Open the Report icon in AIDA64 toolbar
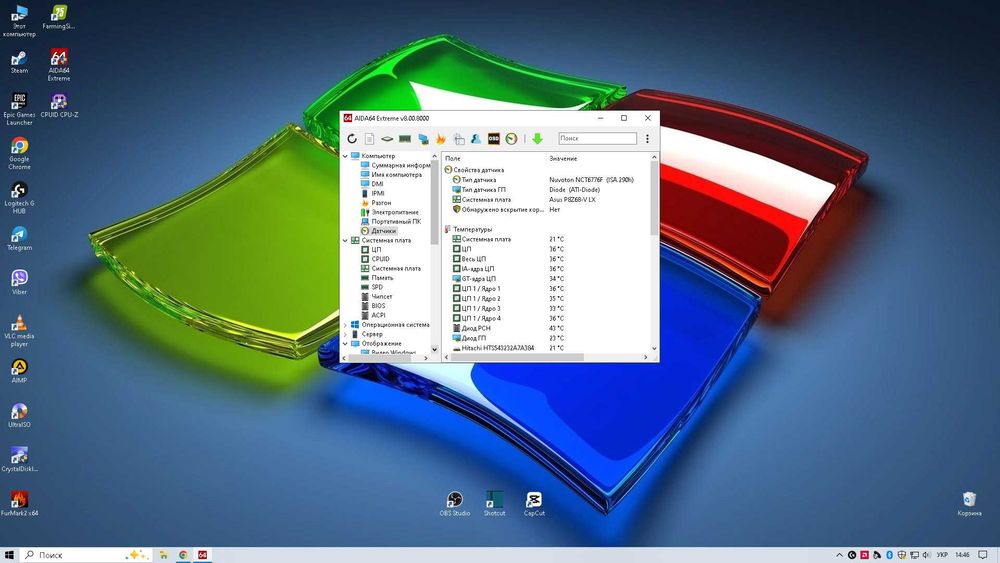 tap(369, 138)
